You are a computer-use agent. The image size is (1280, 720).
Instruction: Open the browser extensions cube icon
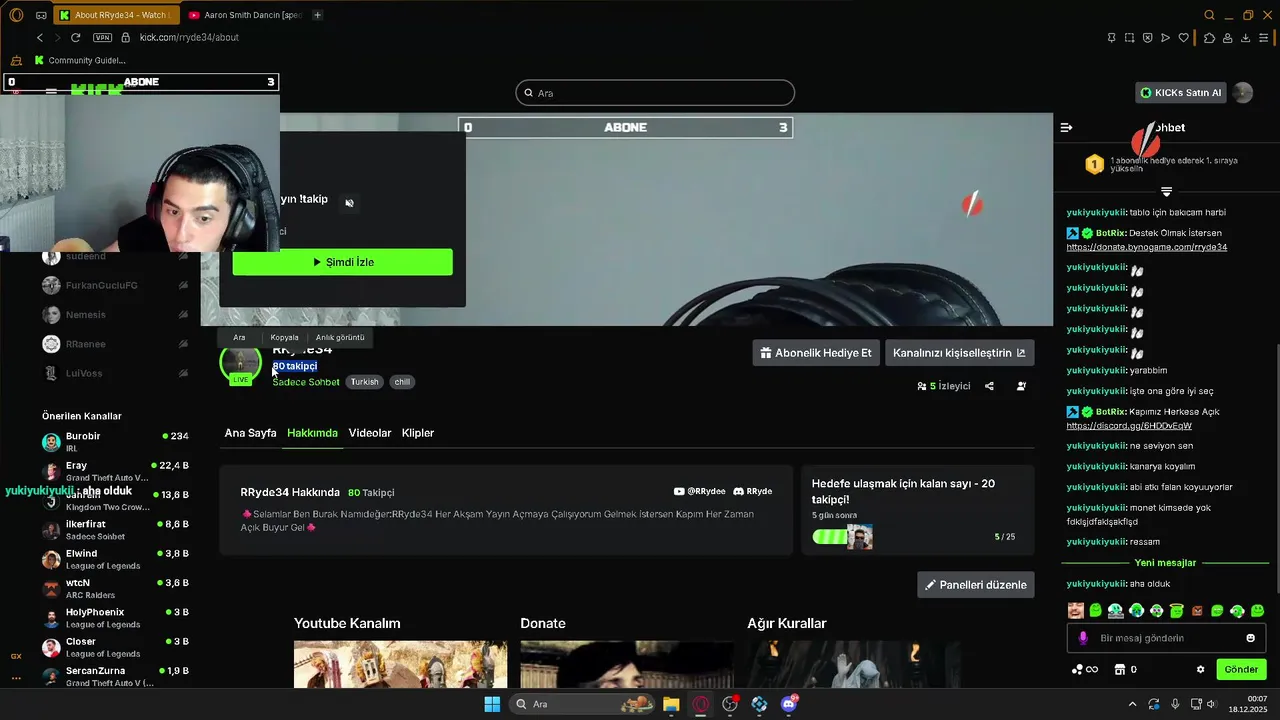pos(1209,37)
